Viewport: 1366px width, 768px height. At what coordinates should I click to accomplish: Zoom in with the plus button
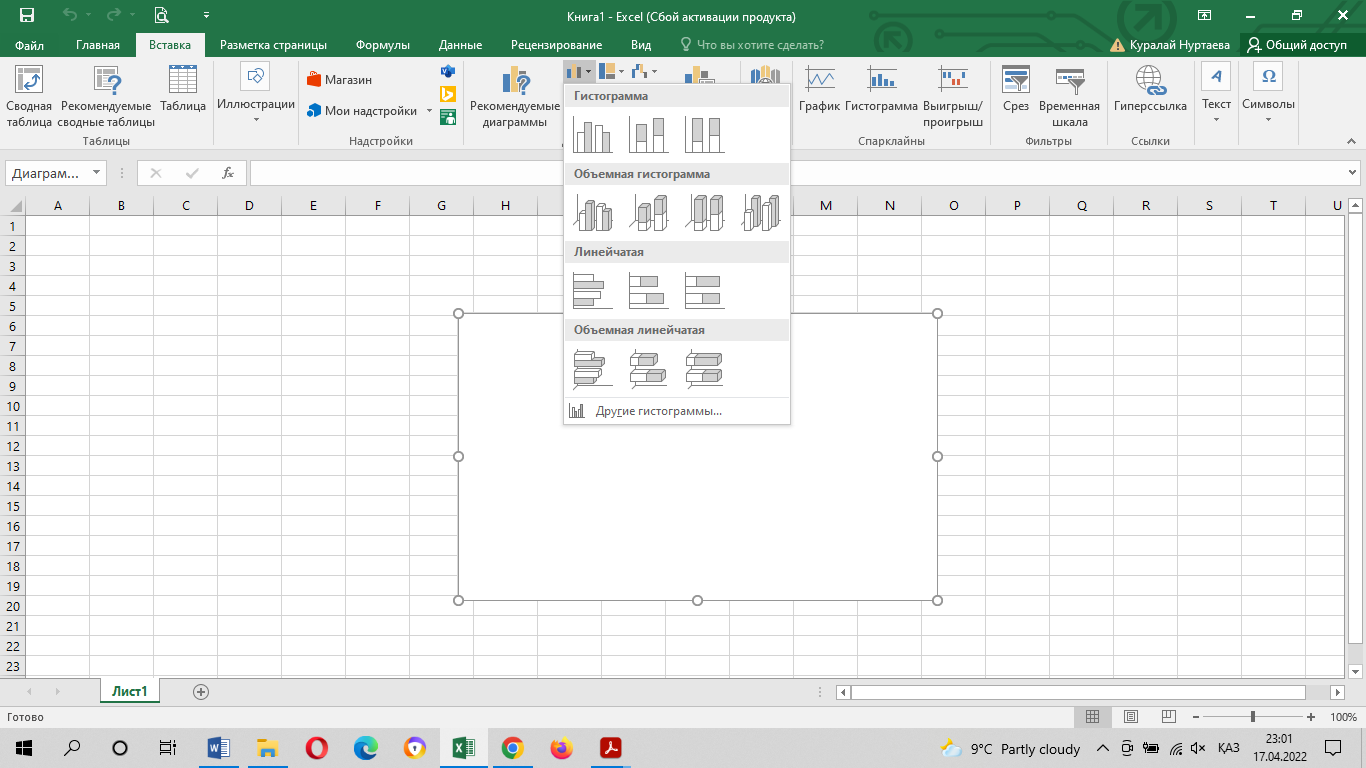[x=1311, y=717]
